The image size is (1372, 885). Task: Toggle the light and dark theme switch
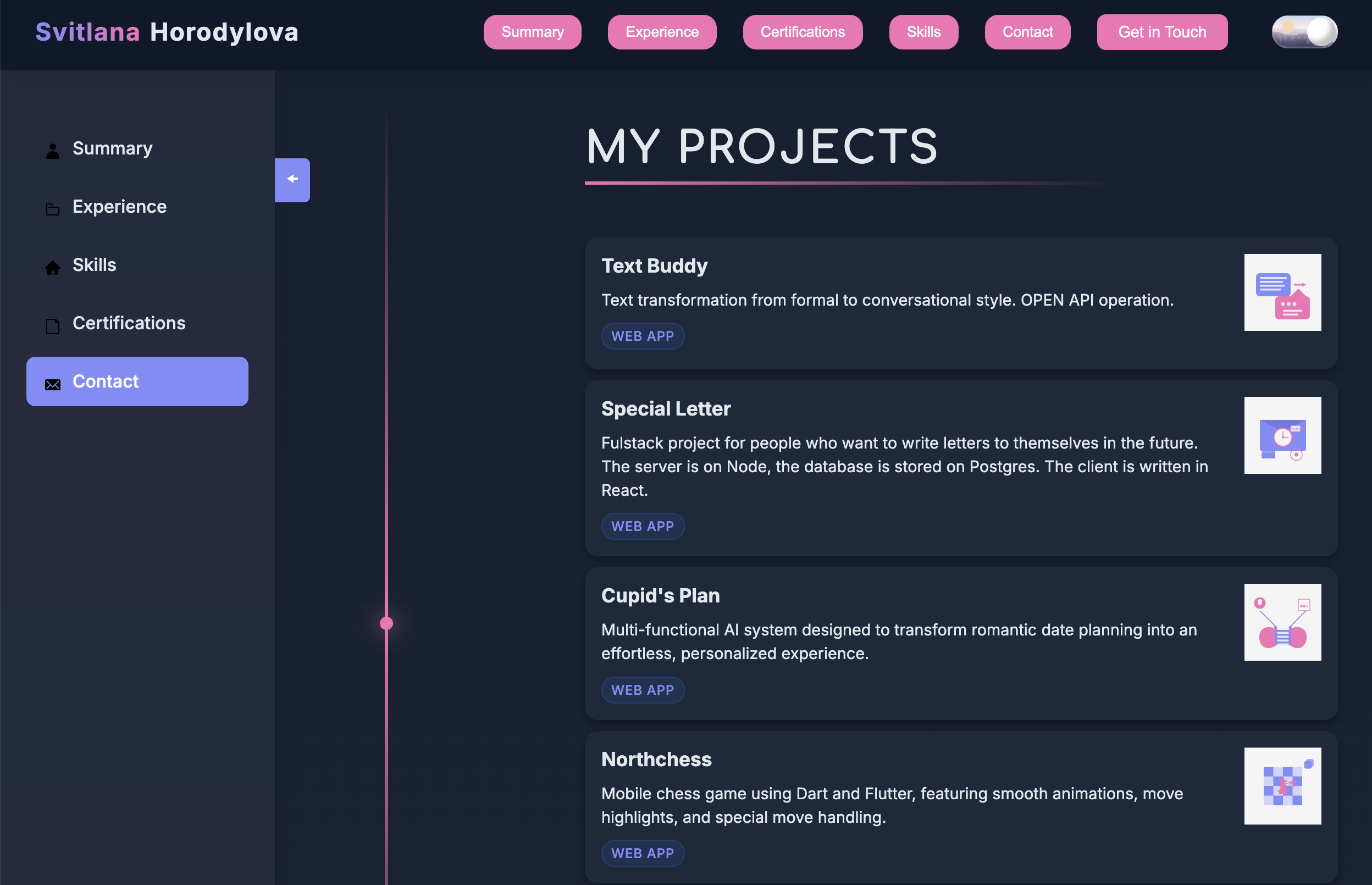tap(1304, 32)
